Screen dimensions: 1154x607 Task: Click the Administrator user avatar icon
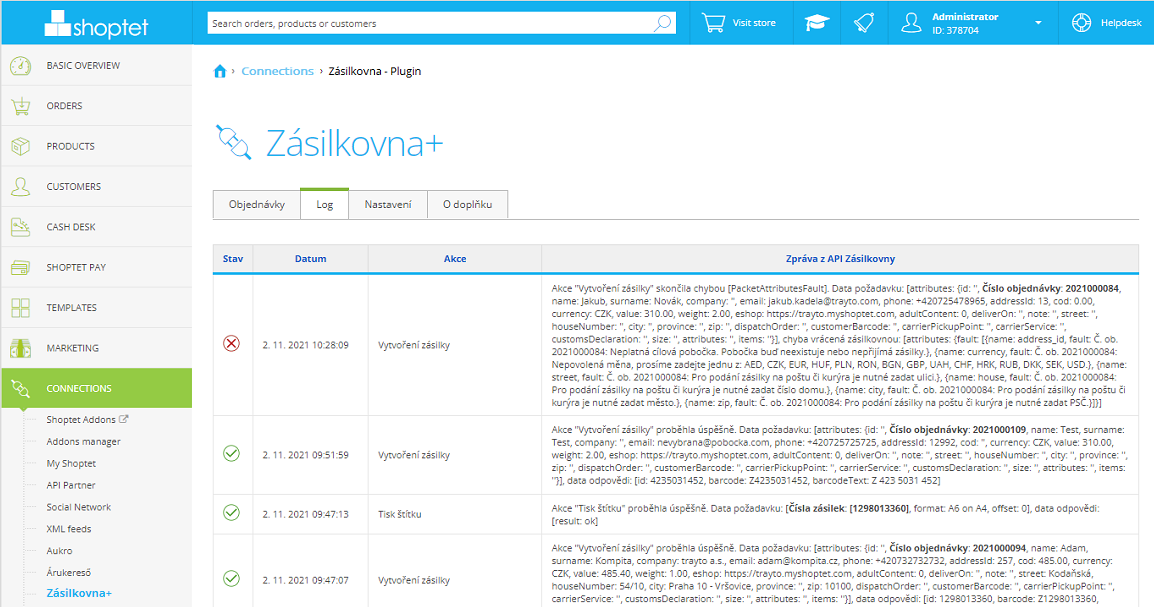[911, 23]
